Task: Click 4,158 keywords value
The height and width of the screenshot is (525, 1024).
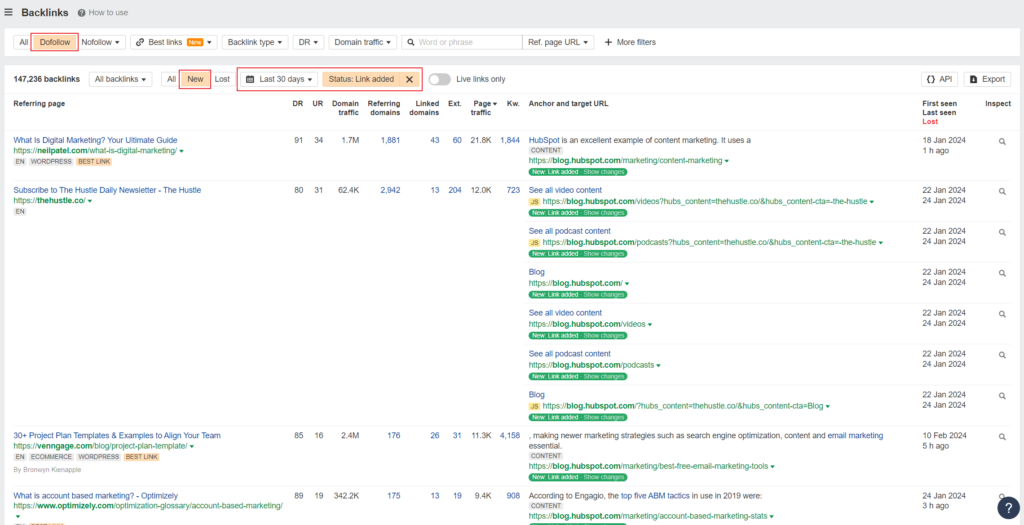Action: point(509,435)
